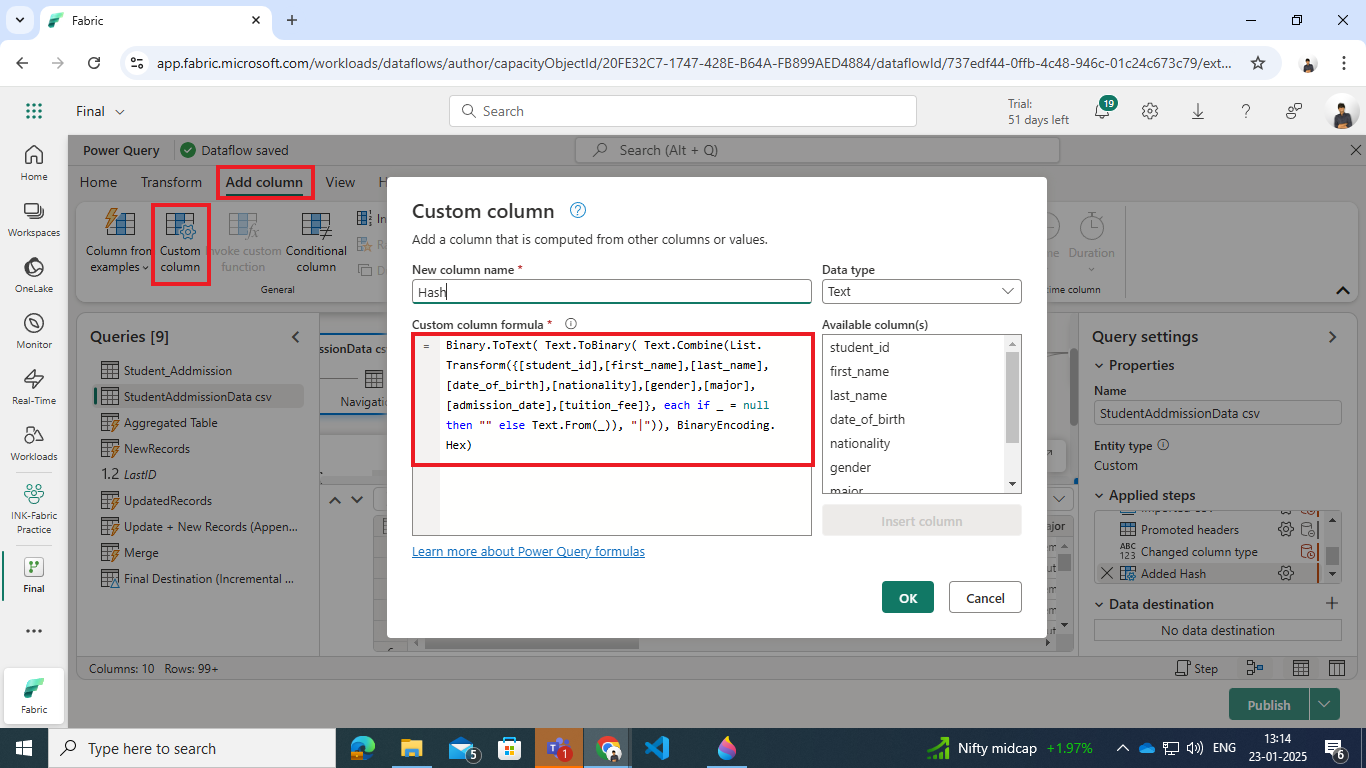Switch to diagram view in status bar
This screenshot has height=768, width=1366.
1255,668
